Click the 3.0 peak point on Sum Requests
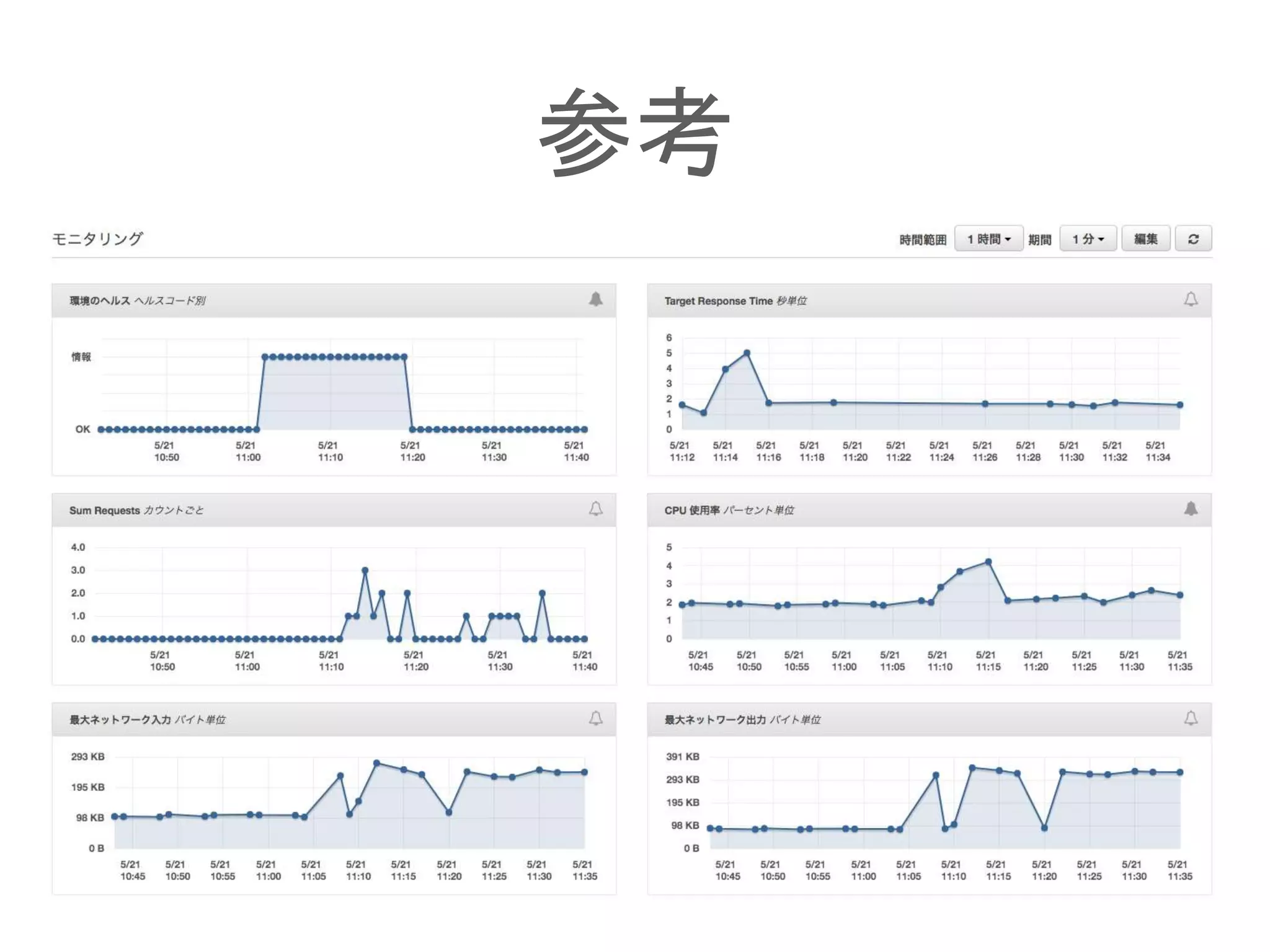The height and width of the screenshot is (952, 1270). coord(365,570)
